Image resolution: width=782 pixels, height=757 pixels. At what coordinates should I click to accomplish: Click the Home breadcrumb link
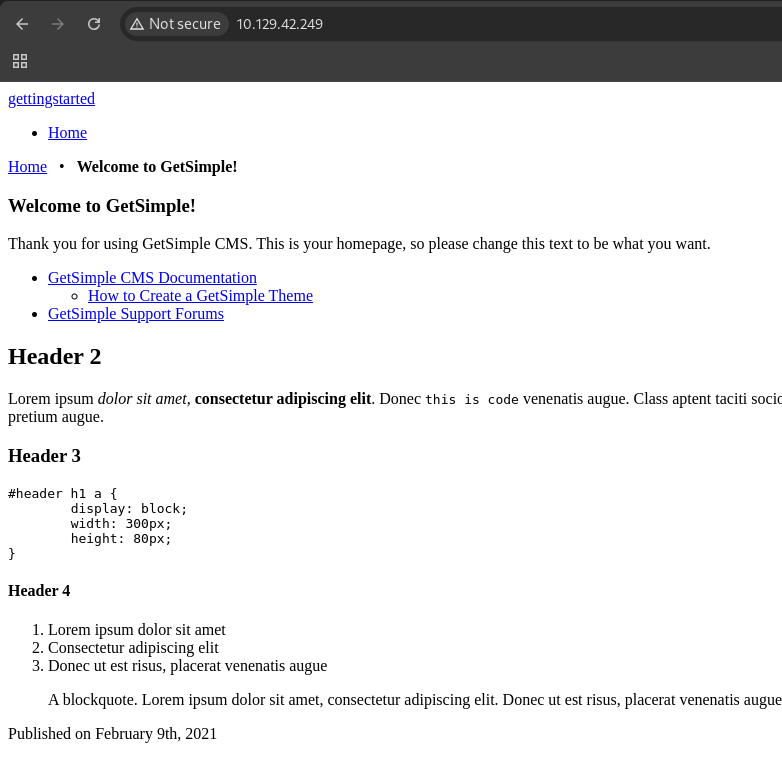(x=27, y=167)
